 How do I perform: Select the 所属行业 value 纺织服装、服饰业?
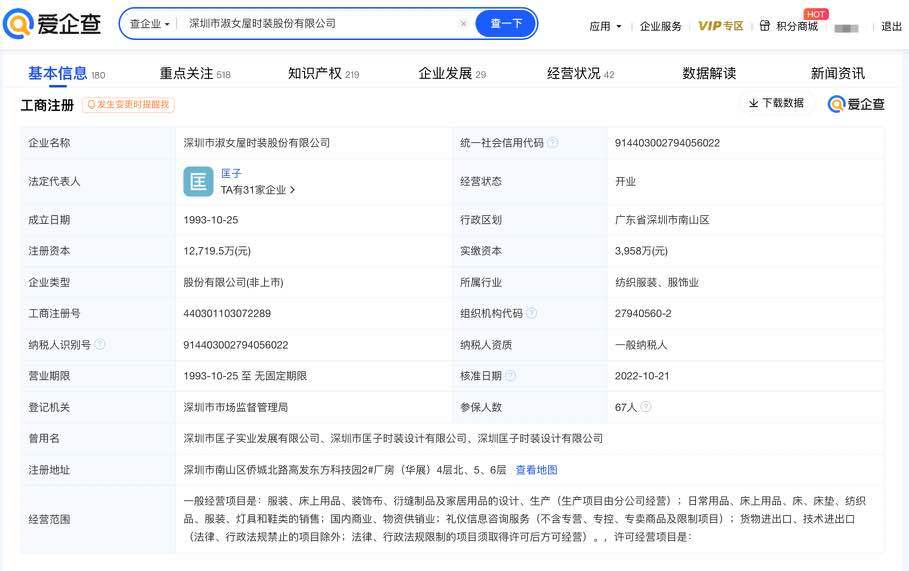tap(656, 282)
